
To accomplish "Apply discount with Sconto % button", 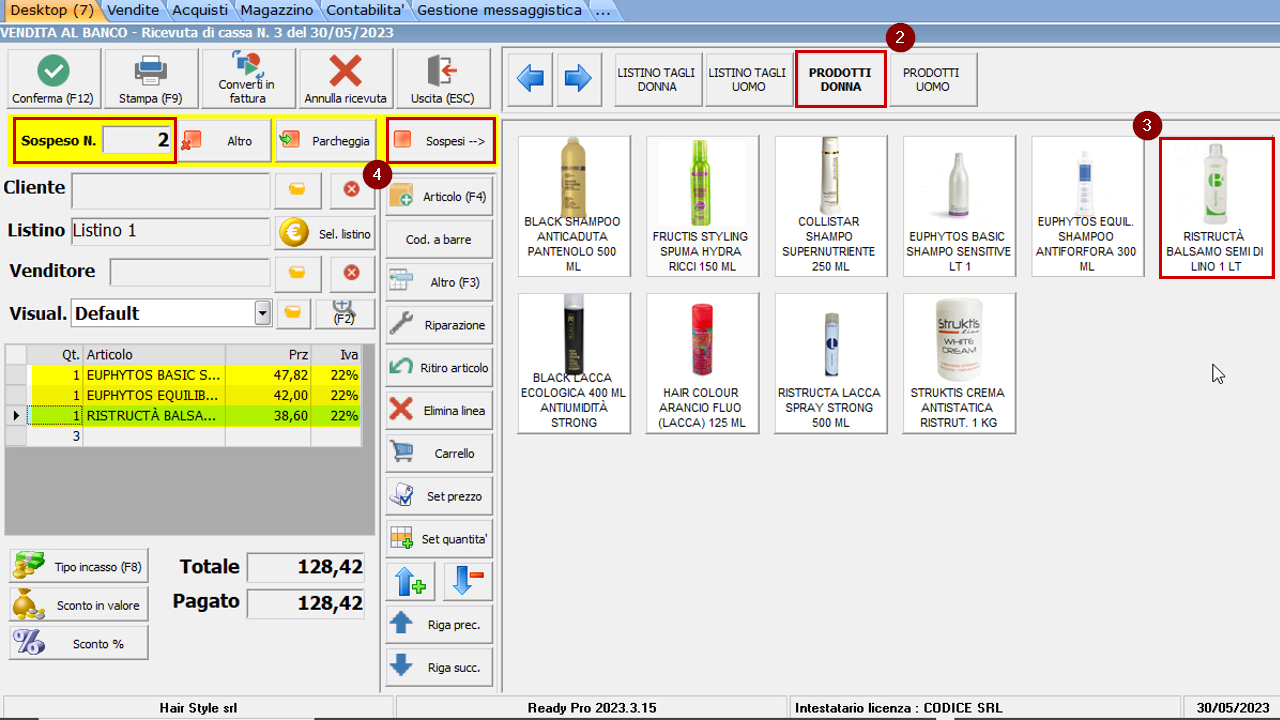I will [79, 643].
